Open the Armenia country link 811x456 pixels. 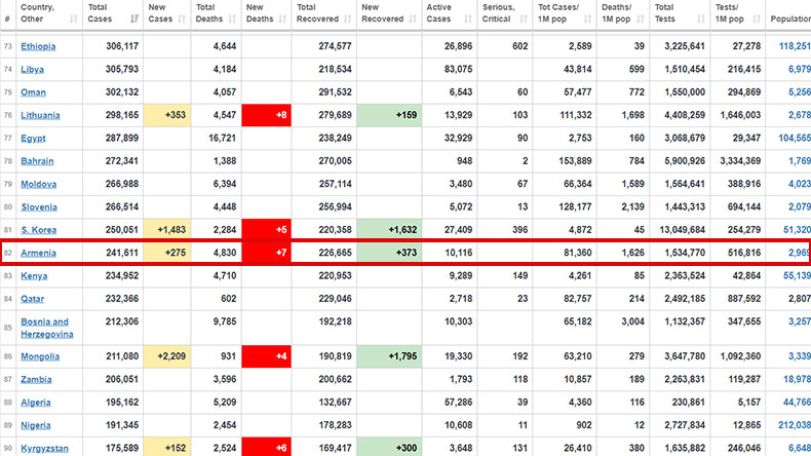coord(38,253)
